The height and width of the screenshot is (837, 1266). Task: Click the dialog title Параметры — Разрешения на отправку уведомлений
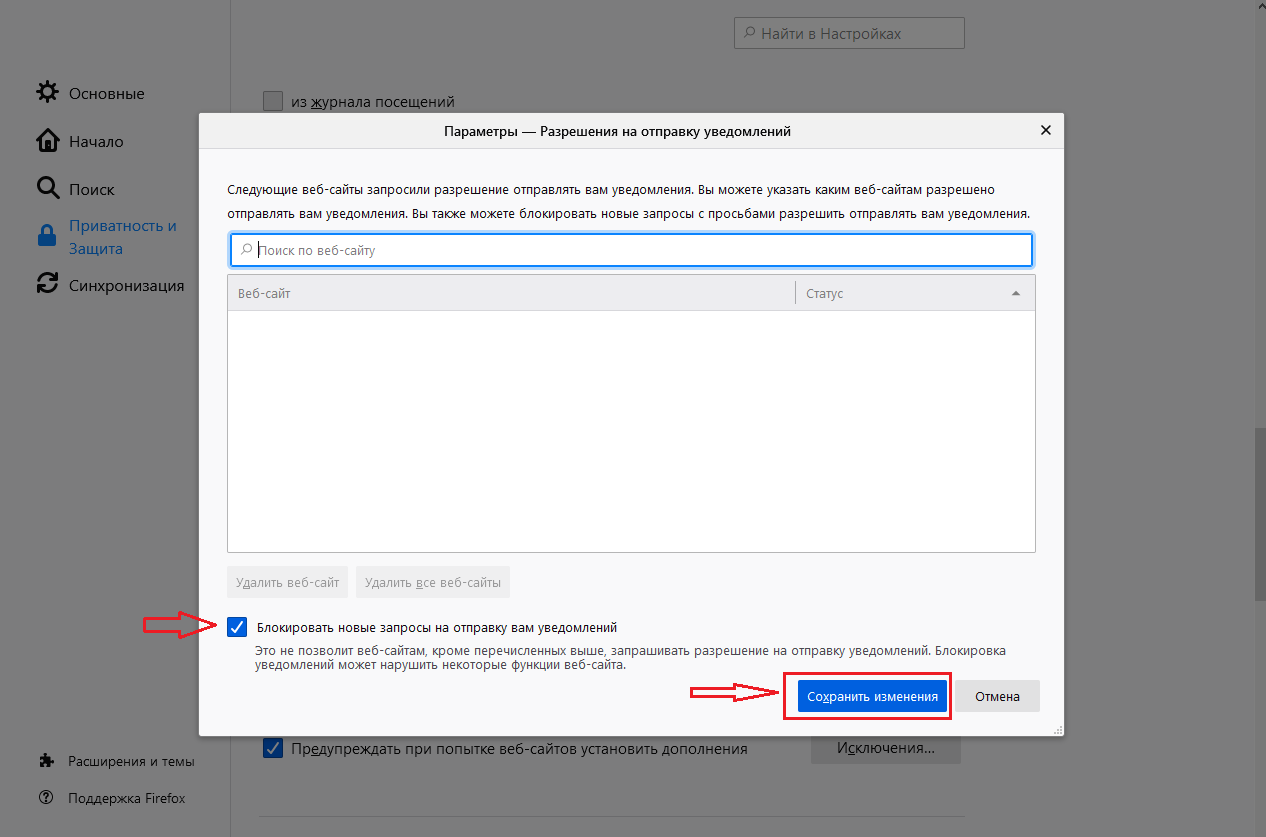click(617, 131)
